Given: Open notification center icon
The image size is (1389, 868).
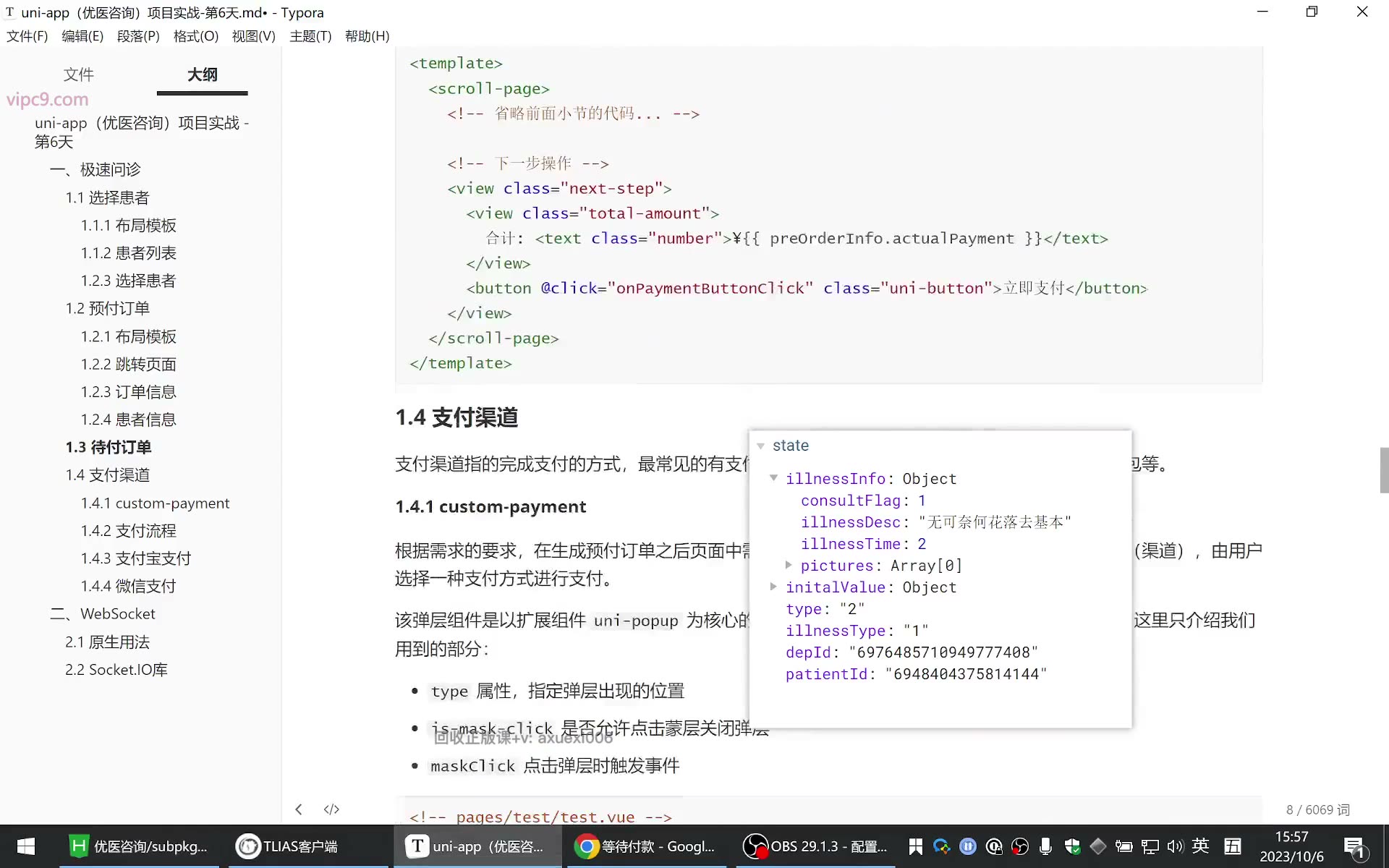Looking at the screenshot, I should pyautogui.click(x=1354, y=847).
